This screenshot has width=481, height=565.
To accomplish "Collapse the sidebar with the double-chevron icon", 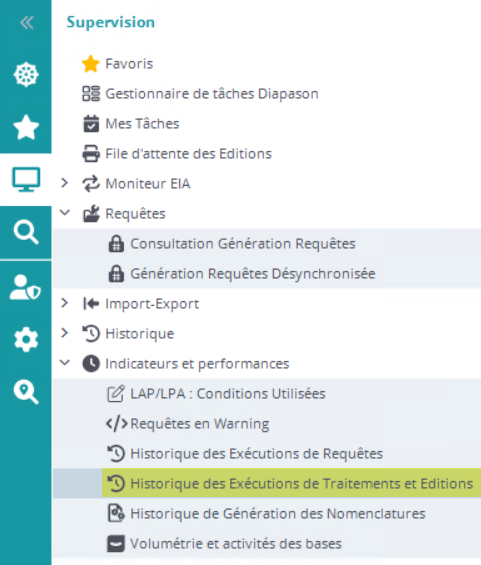I will click(x=27, y=23).
